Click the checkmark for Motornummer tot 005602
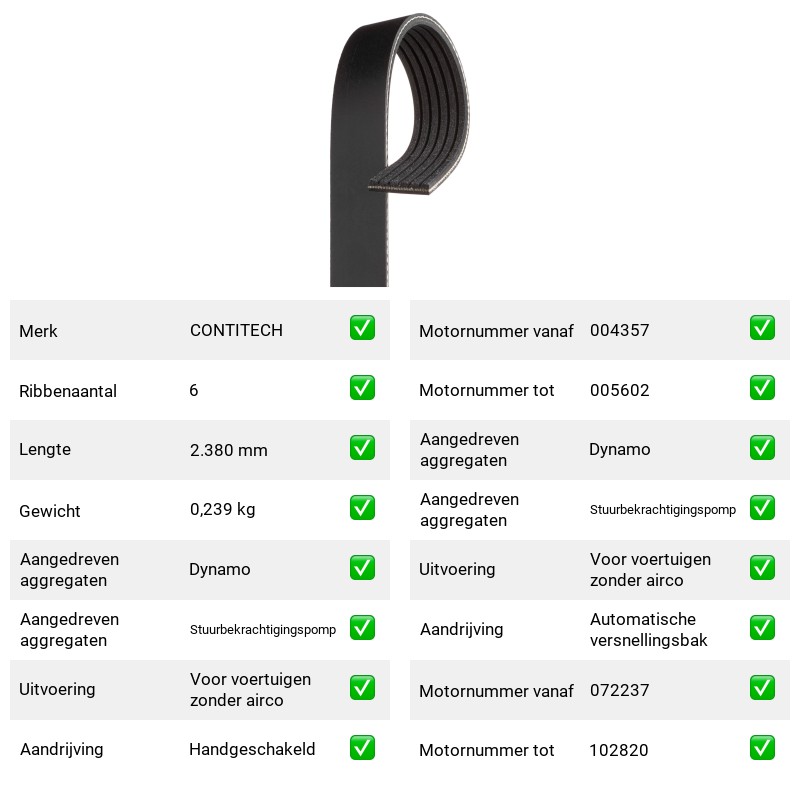Image resolution: width=800 pixels, height=800 pixels. (762, 388)
